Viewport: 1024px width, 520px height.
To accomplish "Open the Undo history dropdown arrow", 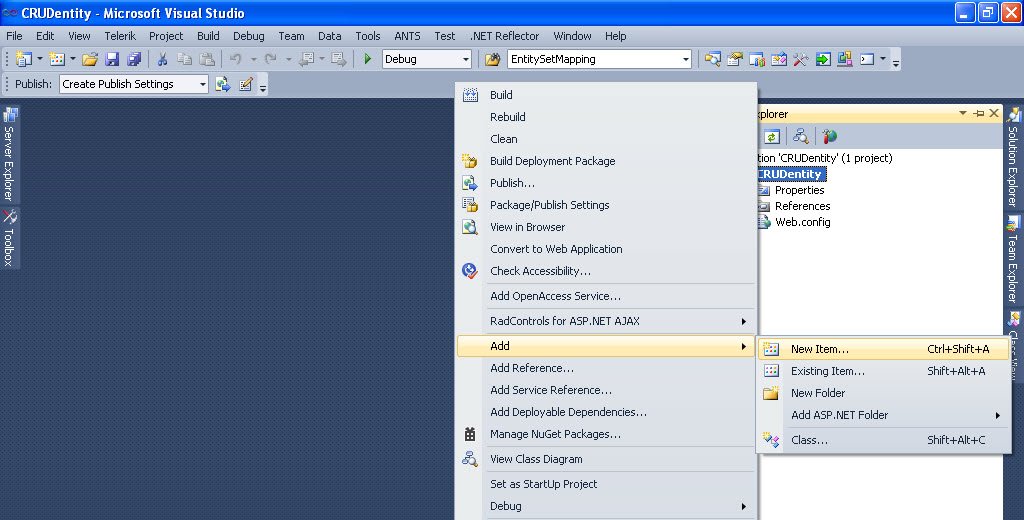I will 253,59.
